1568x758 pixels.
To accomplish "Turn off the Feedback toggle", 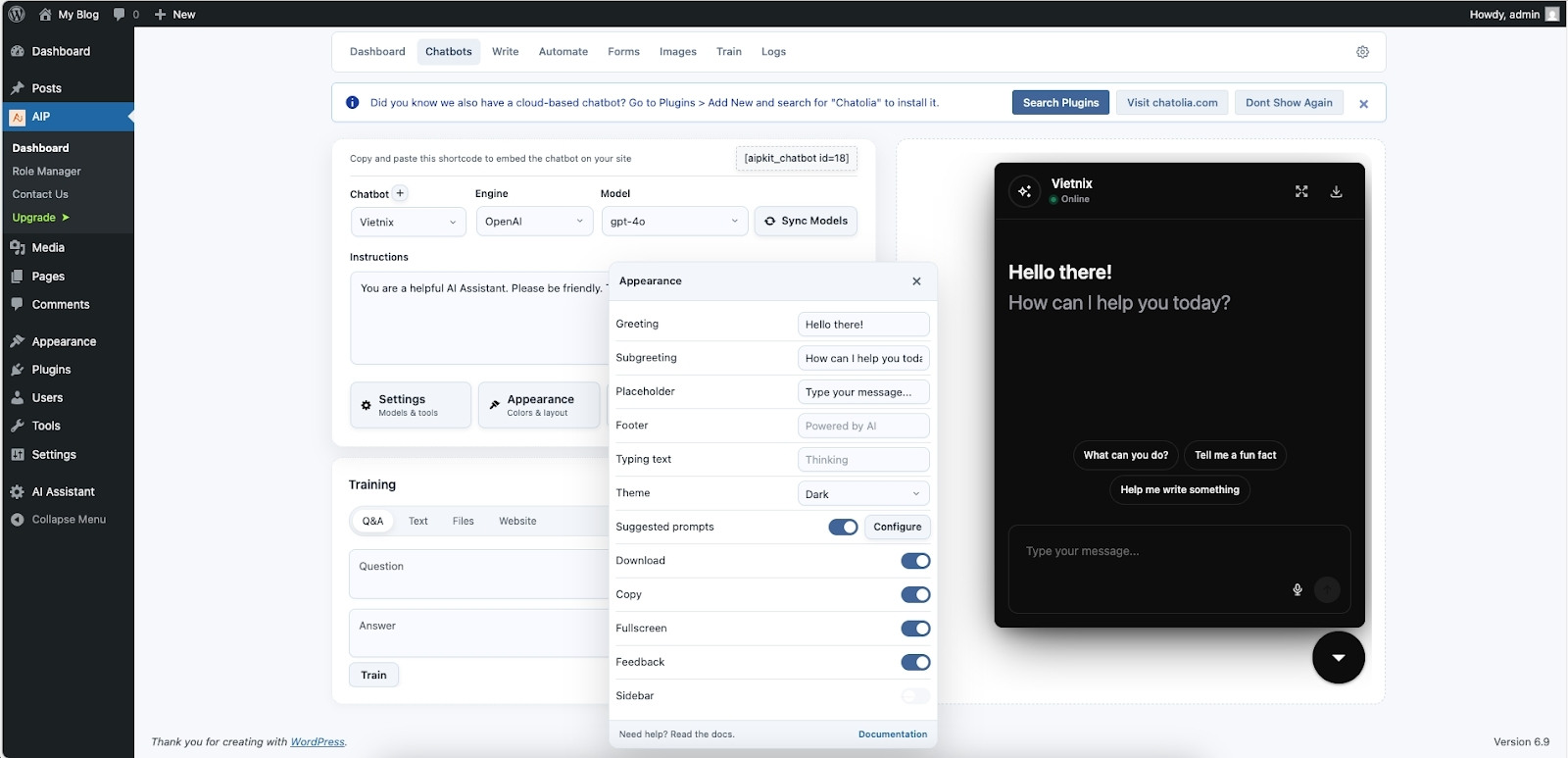I will (x=915, y=663).
